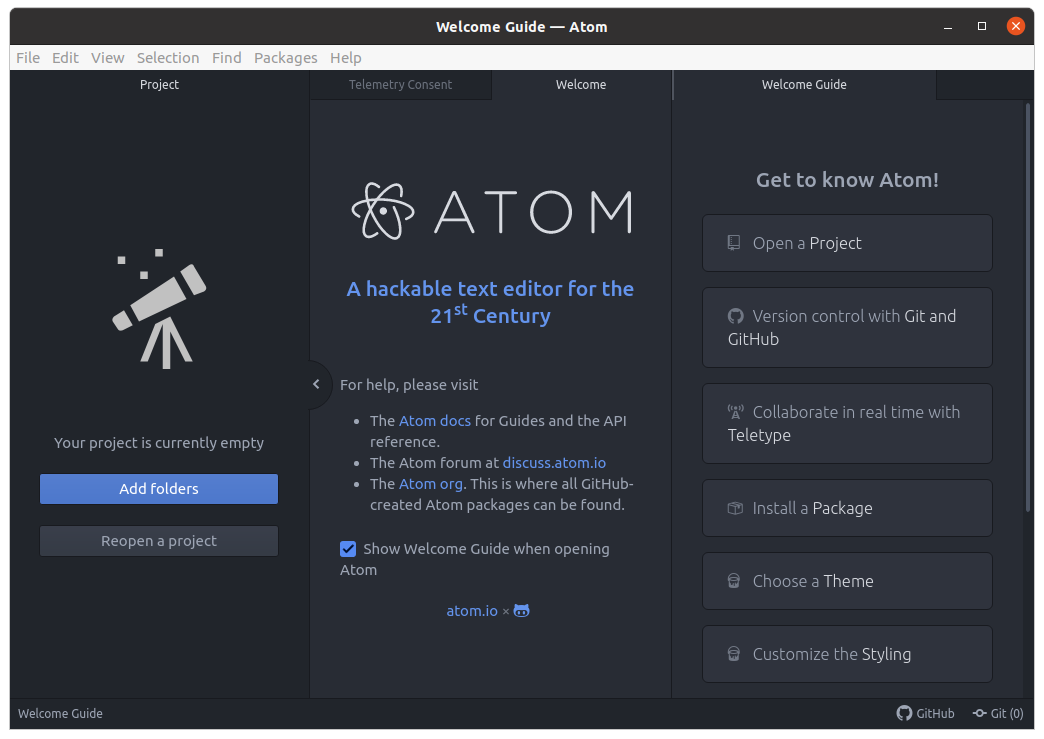Click the Add folders button
Image resolution: width=1044 pixels, height=739 pixels.
tap(159, 489)
